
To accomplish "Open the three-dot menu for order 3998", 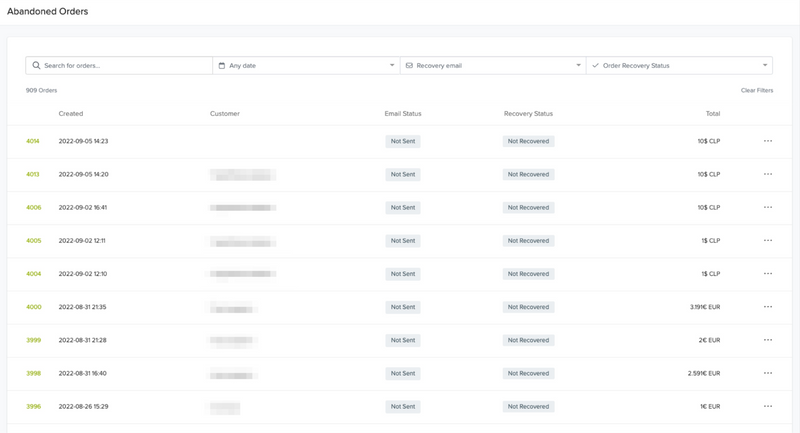I will coord(767,373).
